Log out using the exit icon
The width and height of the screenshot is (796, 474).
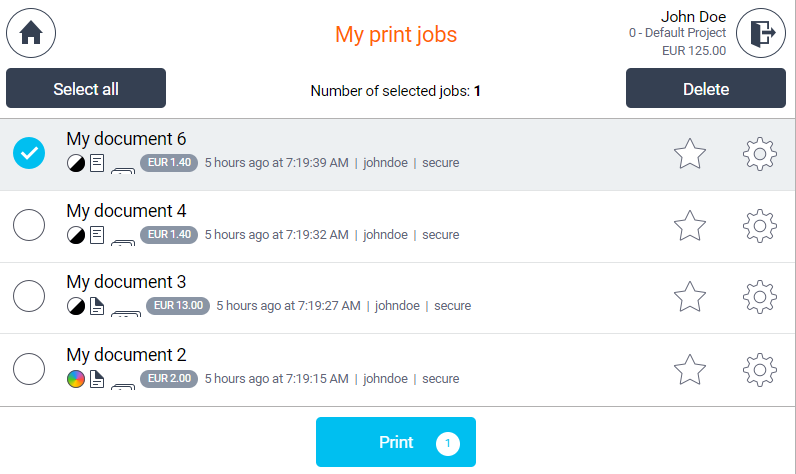[761, 33]
